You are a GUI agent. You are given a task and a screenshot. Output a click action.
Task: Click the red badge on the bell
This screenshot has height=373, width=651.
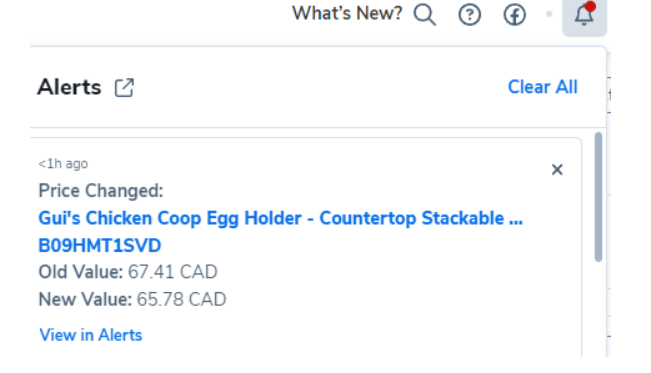590,6
